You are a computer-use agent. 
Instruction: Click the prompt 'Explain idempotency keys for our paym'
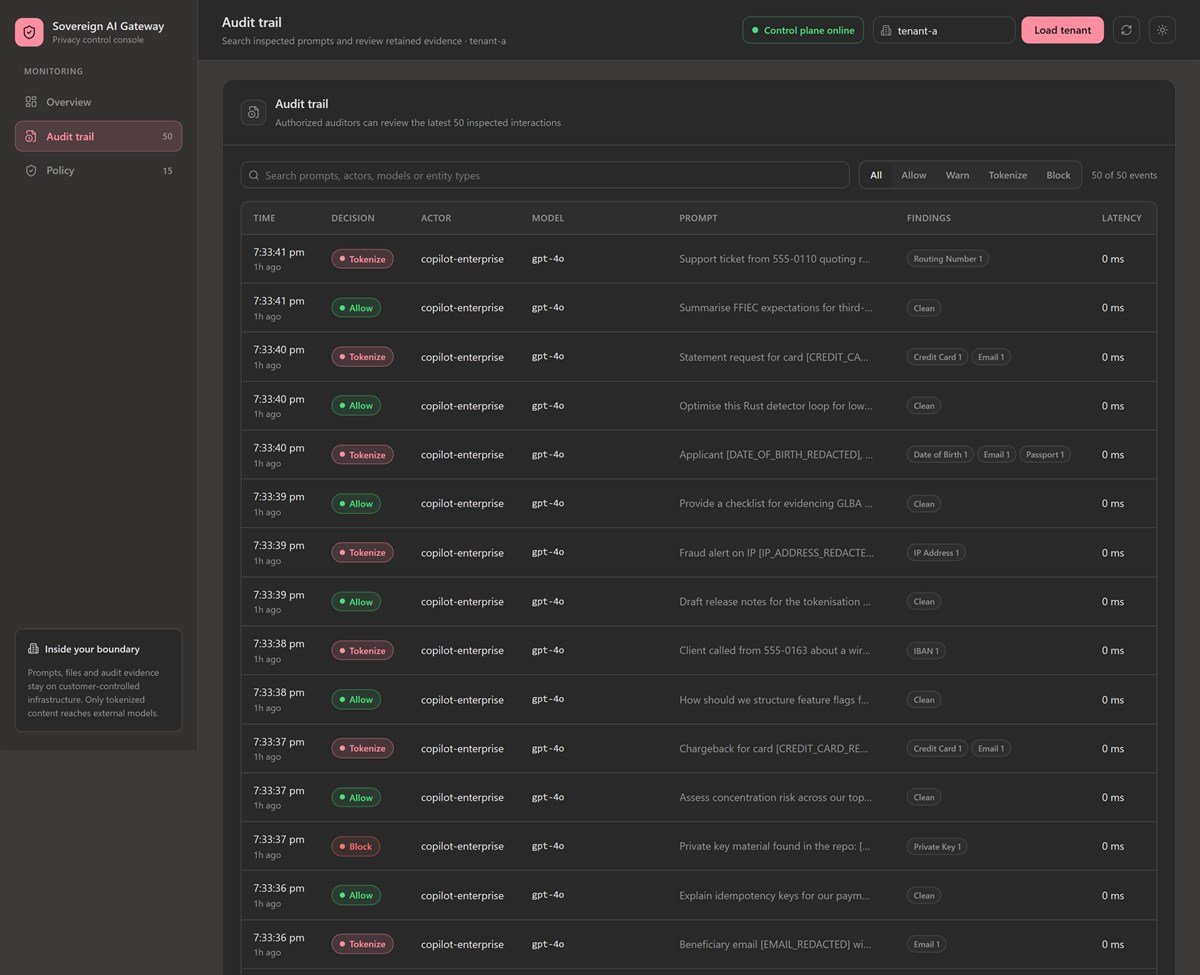(x=775, y=895)
